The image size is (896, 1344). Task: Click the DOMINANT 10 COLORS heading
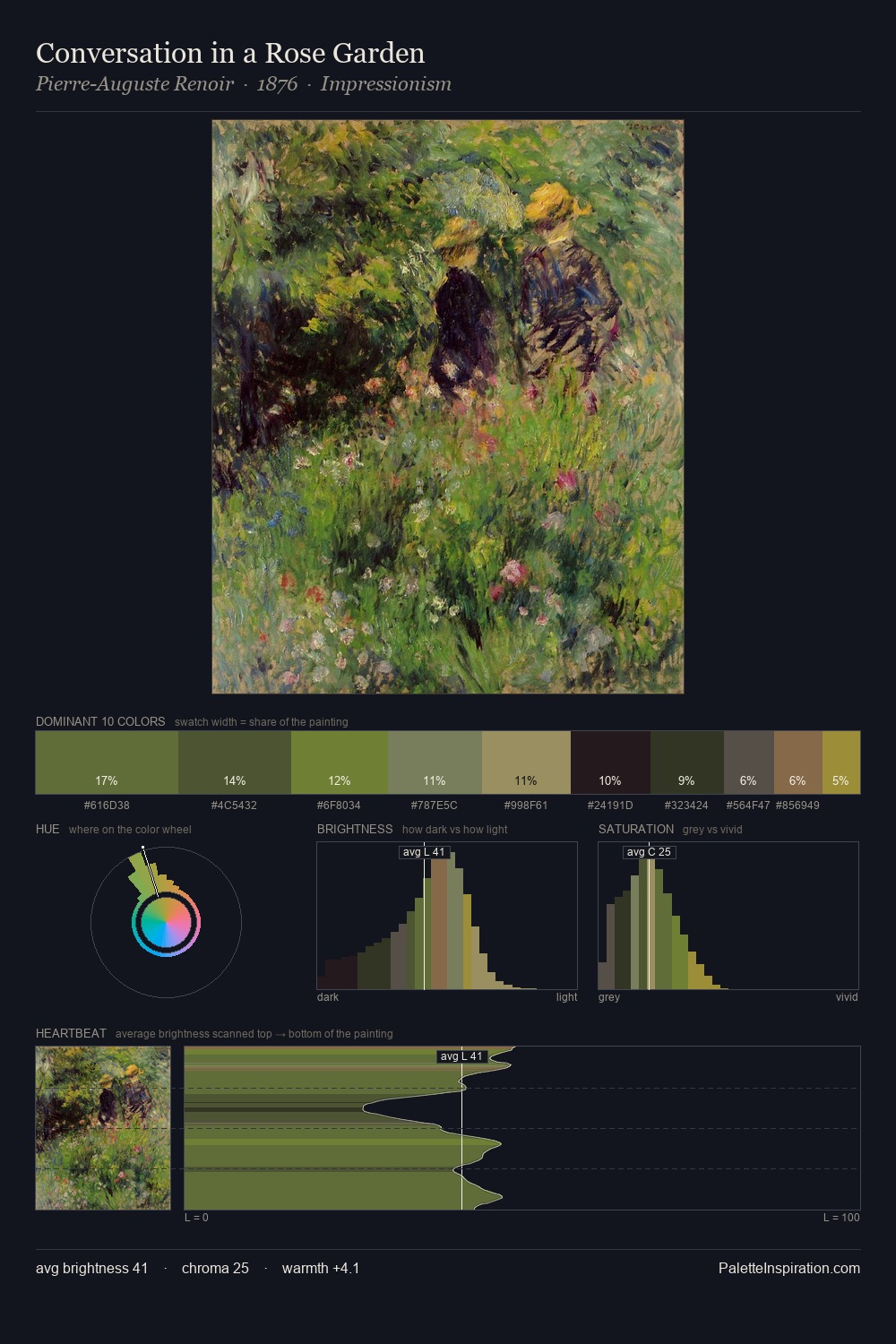click(x=100, y=721)
